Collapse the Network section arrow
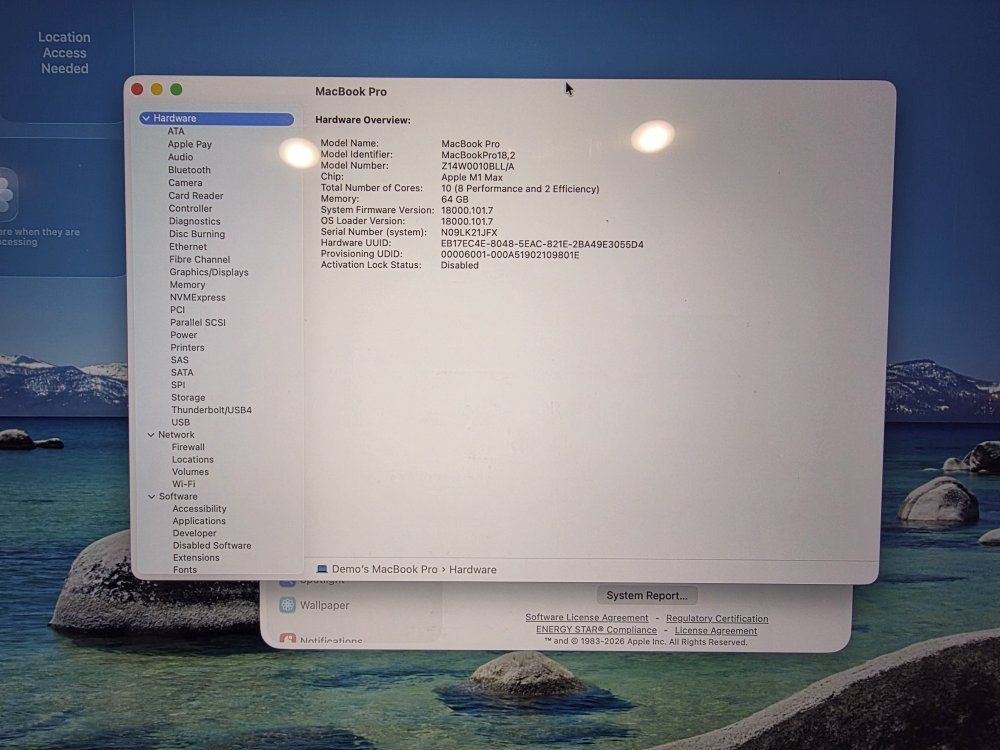This screenshot has height=750, width=1000. [x=151, y=435]
